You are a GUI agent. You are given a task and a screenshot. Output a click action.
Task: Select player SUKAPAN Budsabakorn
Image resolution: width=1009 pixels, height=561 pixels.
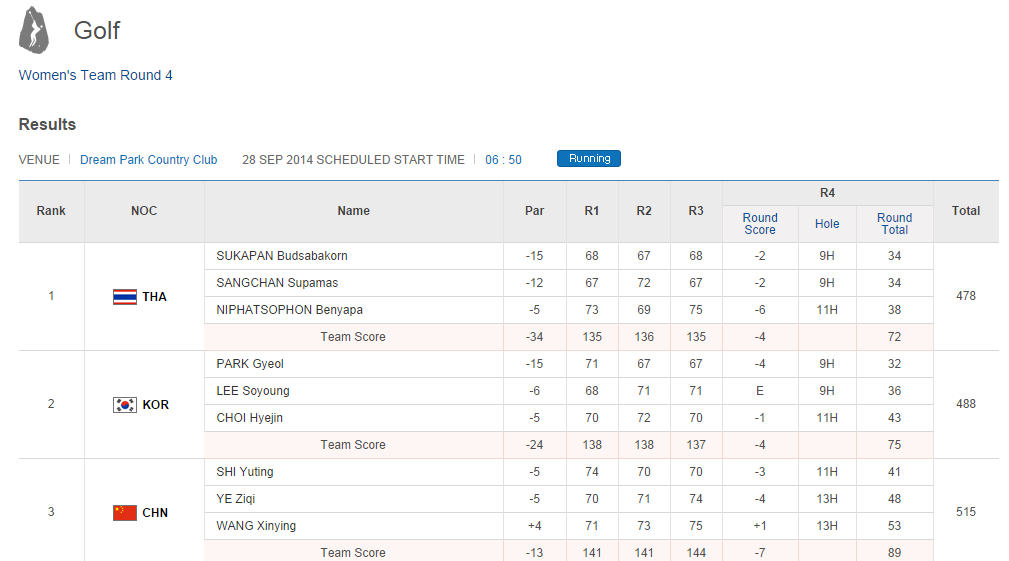point(282,256)
